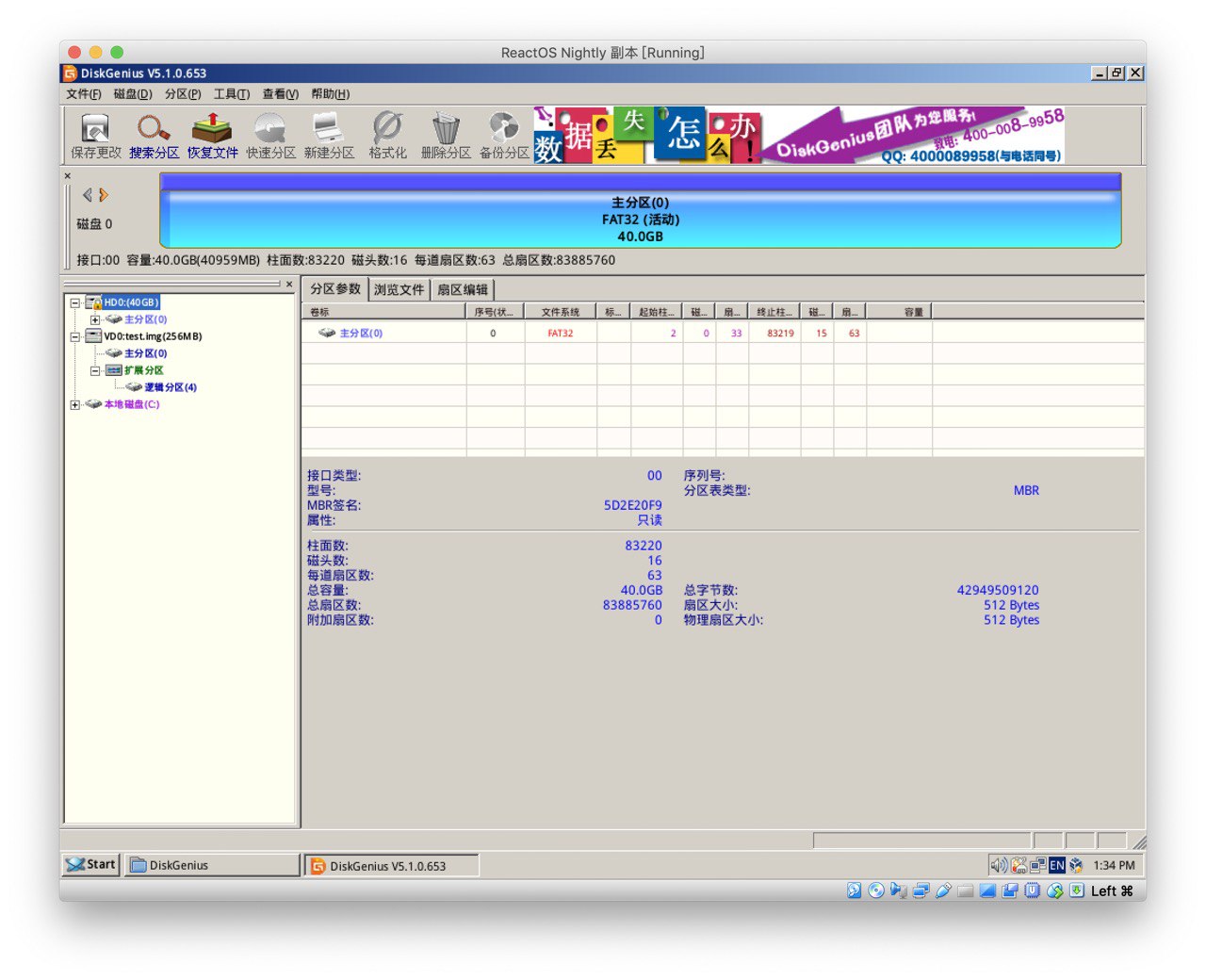Image resolution: width=1206 pixels, height=980 pixels.
Task: Go to previous disk with left arrow
Action: (87, 195)
